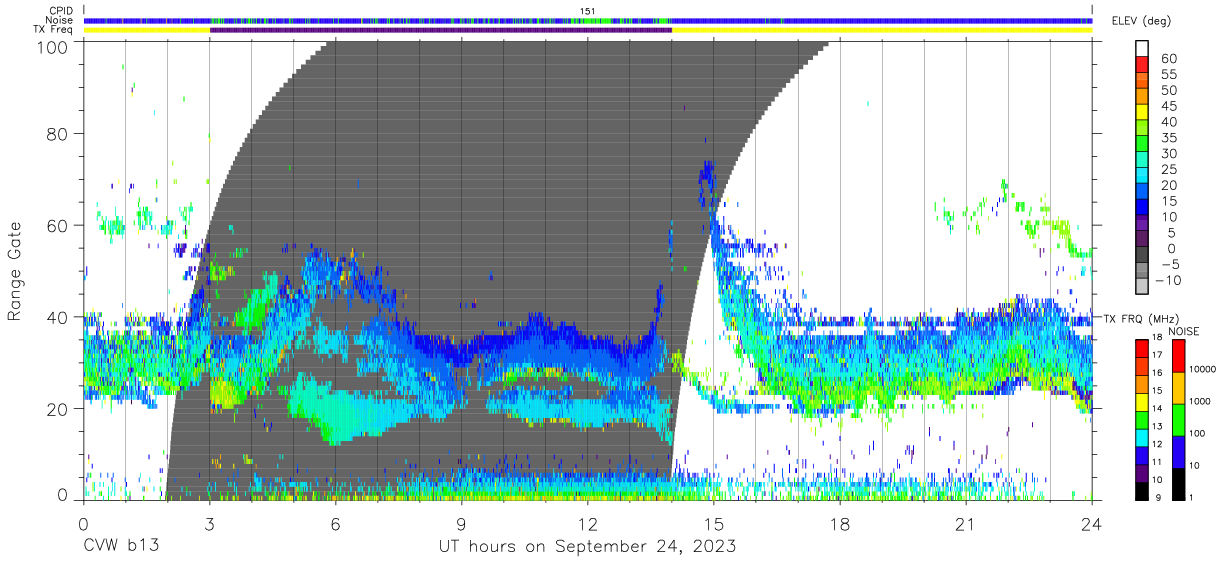Click the UT hours tick label '9'
The width and height of the screenshot is (1228, 567).
pyautogui.click(x=461, y=524)
